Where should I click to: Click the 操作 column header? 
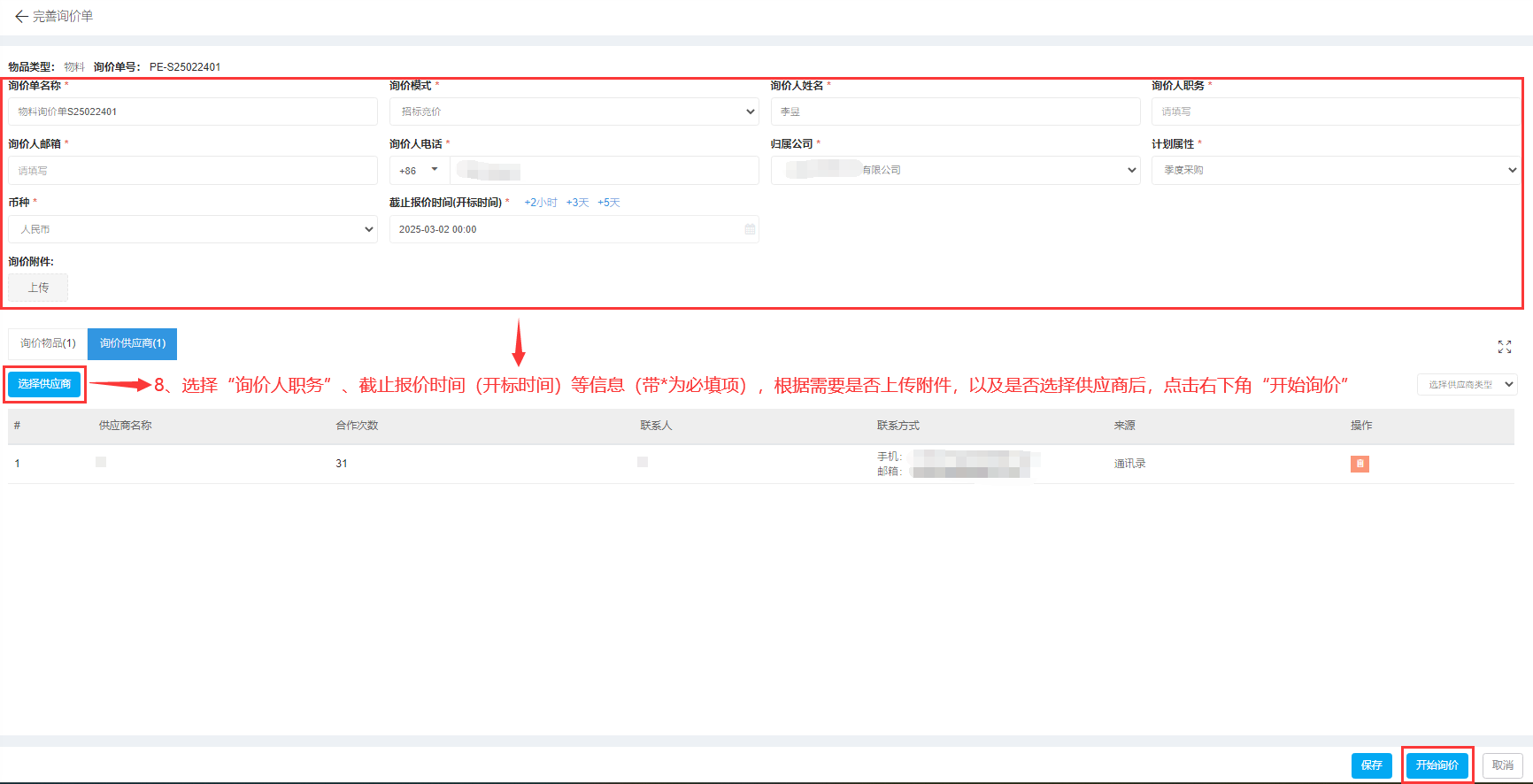pos(1361,426)
